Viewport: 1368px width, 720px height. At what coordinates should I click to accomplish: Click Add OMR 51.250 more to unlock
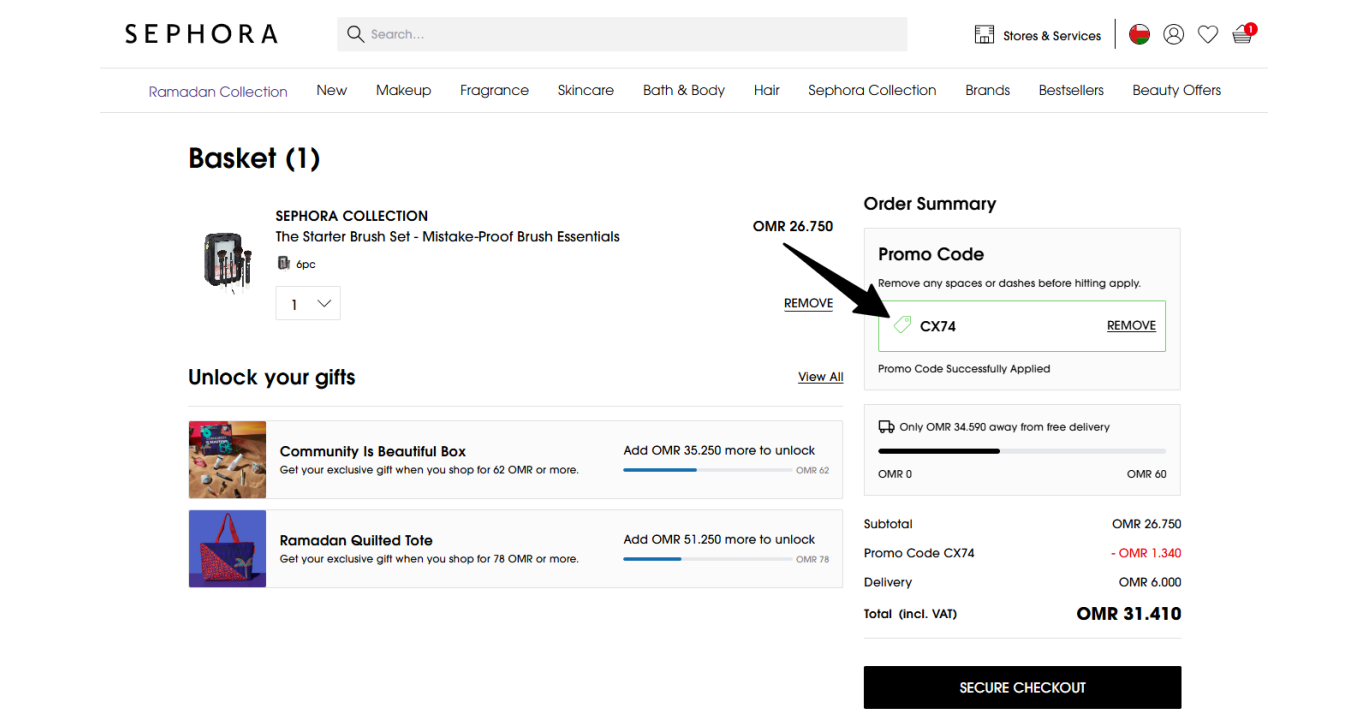(719, 539)
